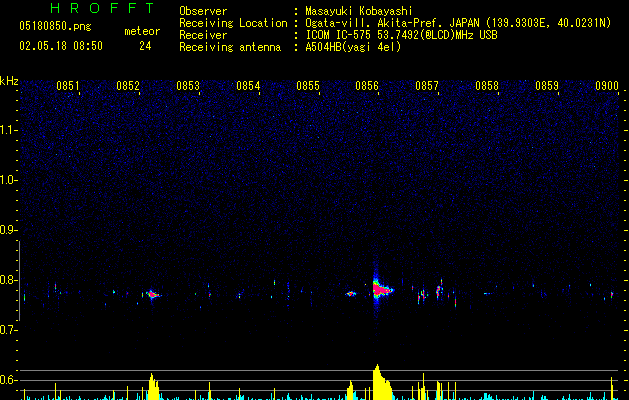Click the Receiver label
The height and width of the screenshot is (400, 629).
203,35
